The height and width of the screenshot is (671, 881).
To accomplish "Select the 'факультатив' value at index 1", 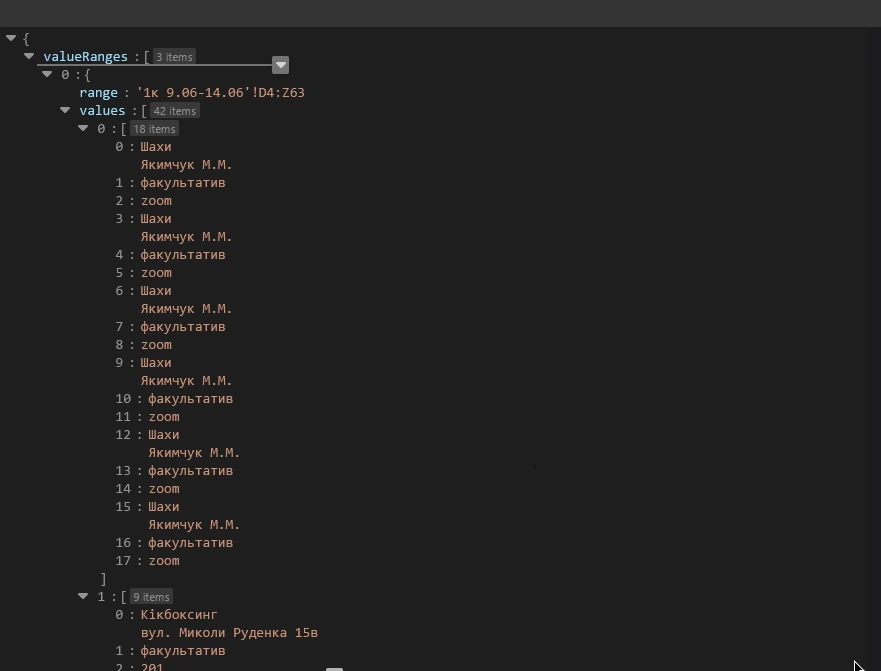I will coord(183,182).
